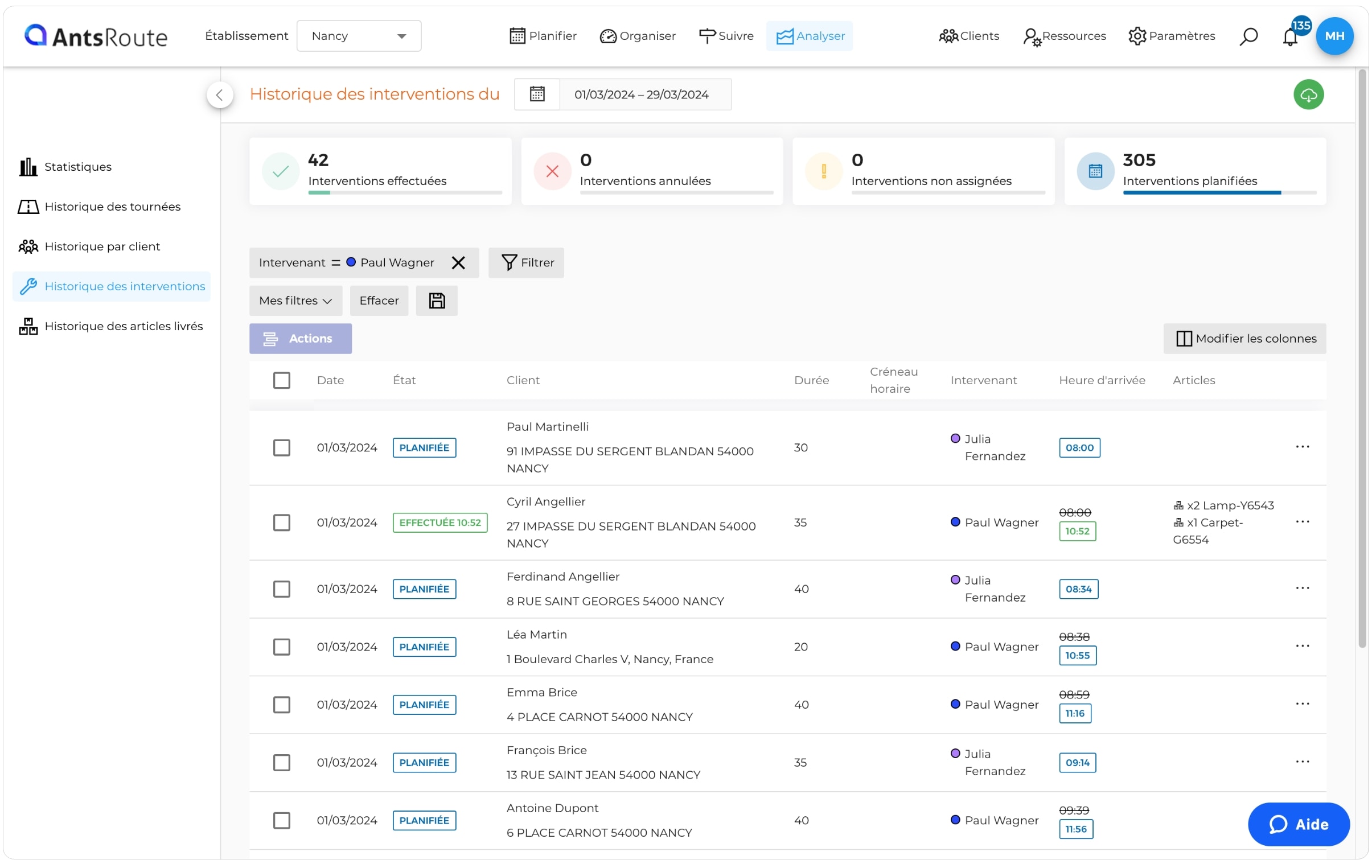Click the save filter floppy disk icon
1372x868 pixels.
tap(437, 301)
